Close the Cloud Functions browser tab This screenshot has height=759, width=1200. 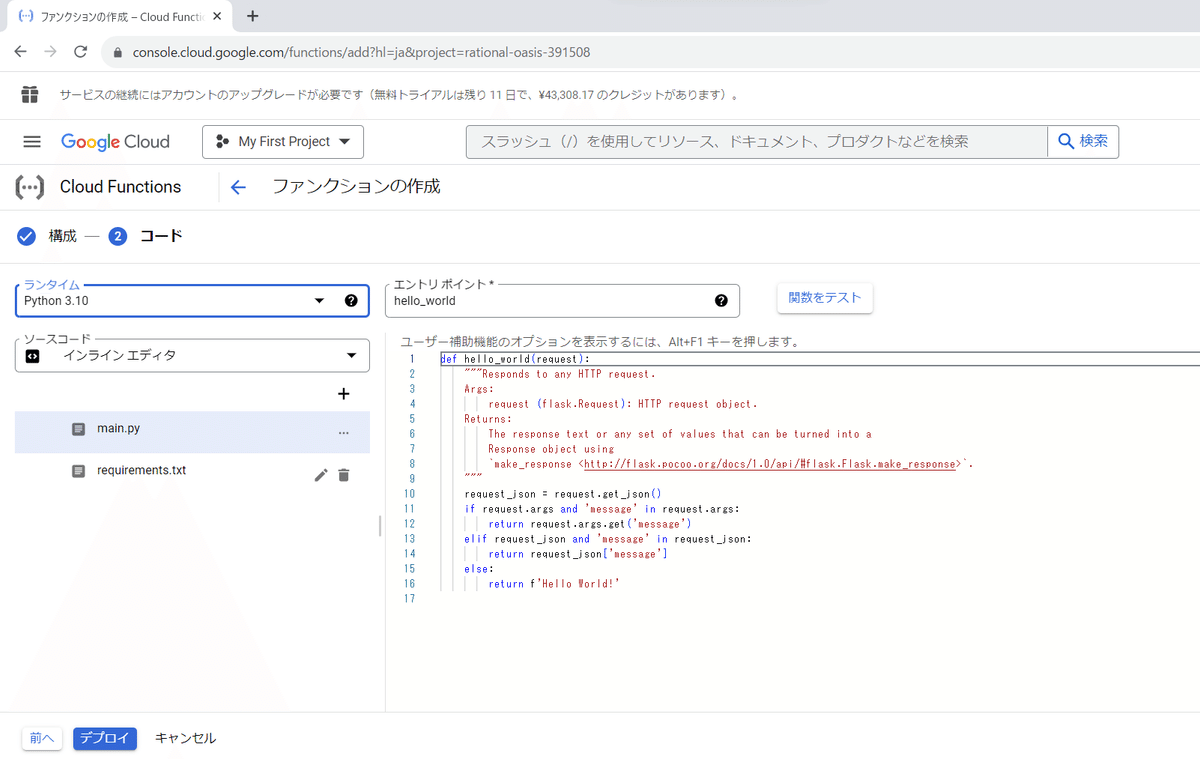pyautogui.click(x=218, y=16)
